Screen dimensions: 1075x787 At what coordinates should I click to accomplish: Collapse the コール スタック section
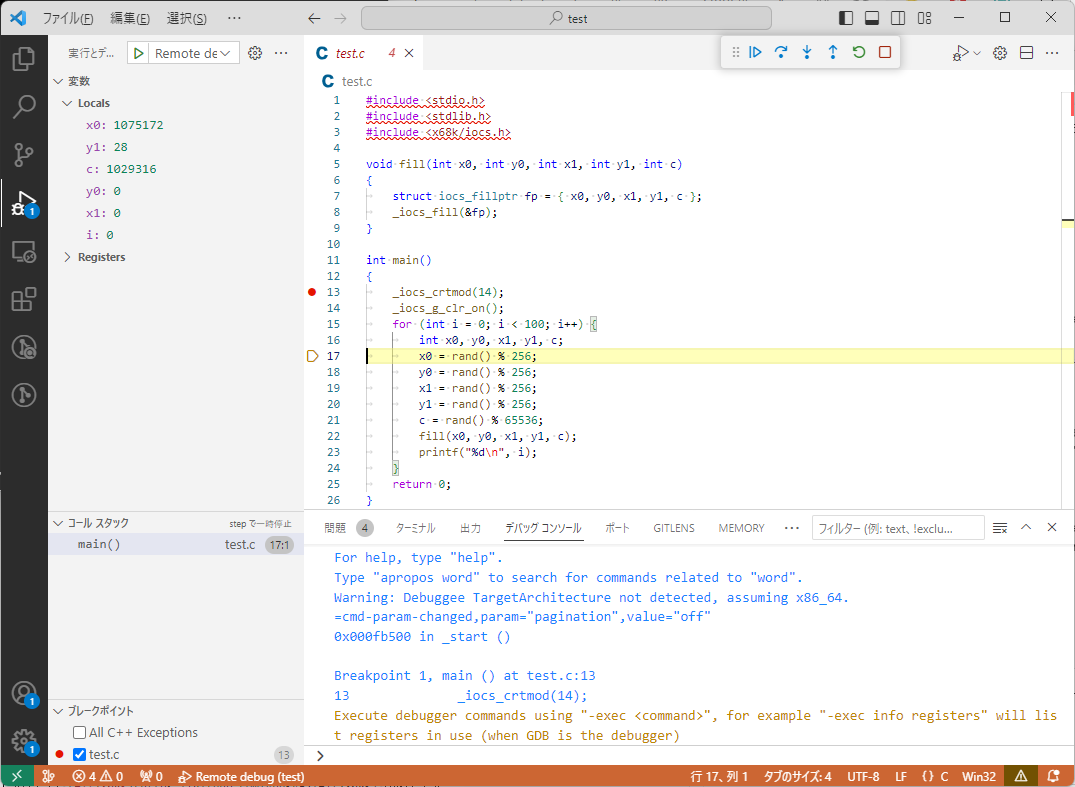[x=58, y=523]
